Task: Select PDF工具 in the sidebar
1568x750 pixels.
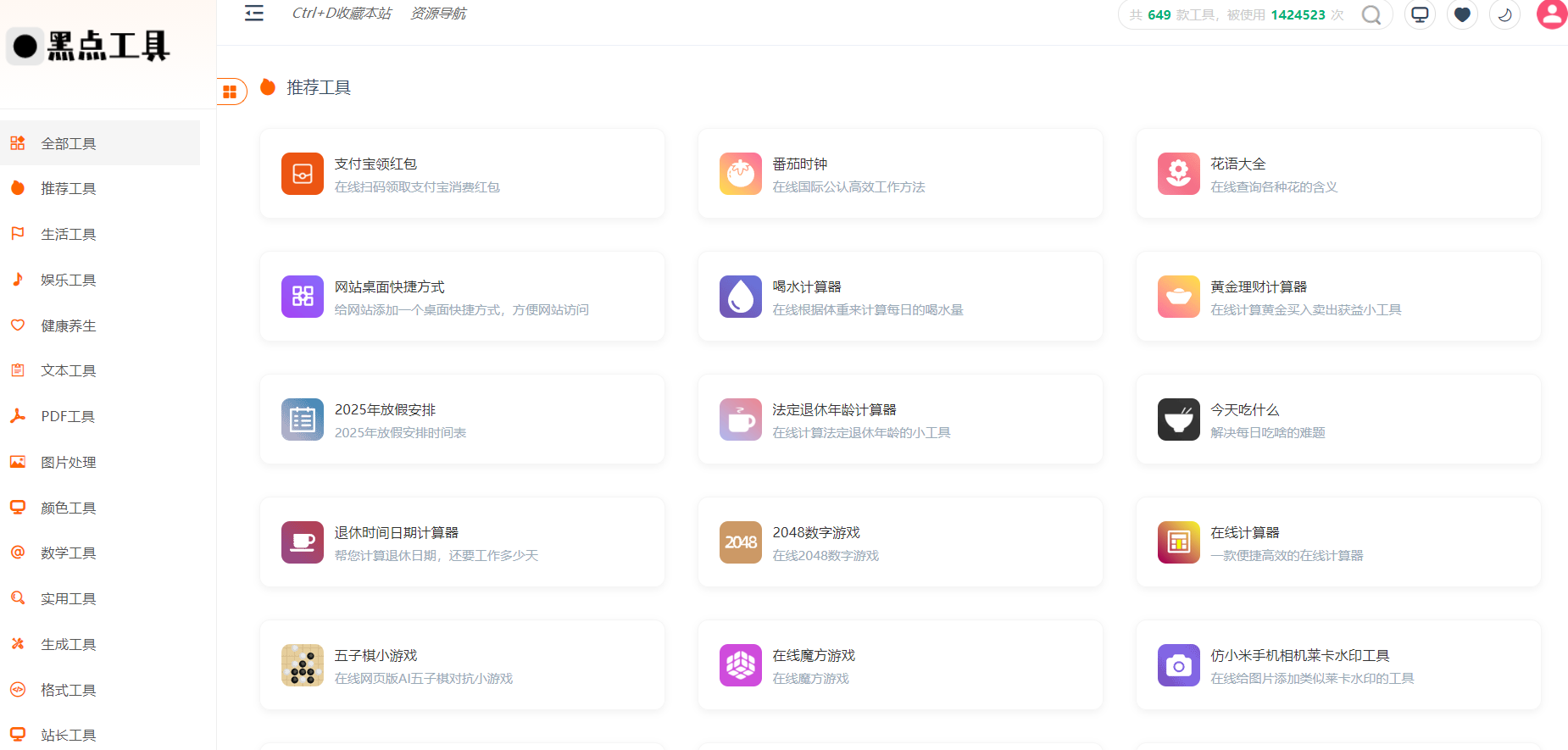Action: pos(68,416)
